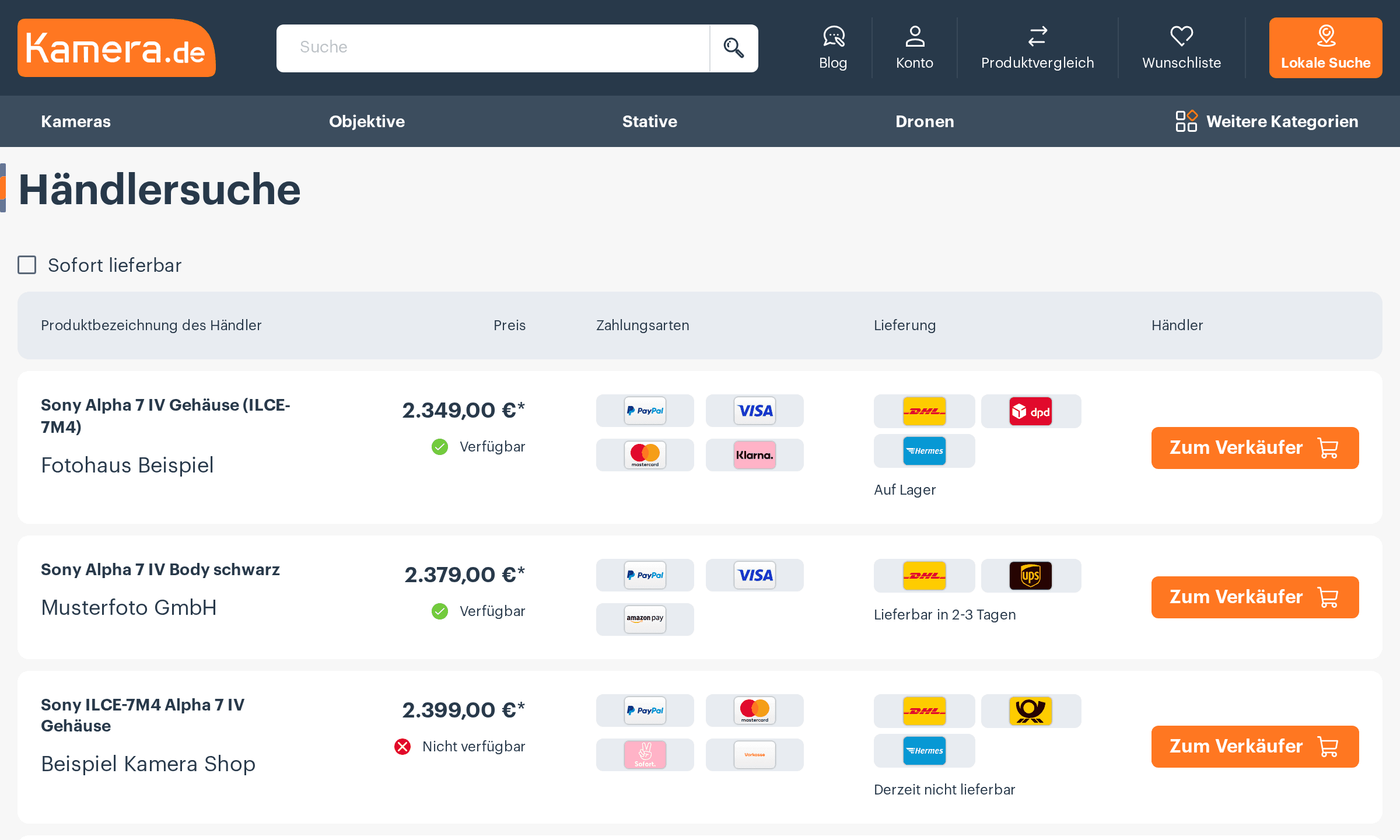The height and width of the screenshot is (840, 1400).
Task: Click the Deutsche Post horn icon
Action: coord(1031,711)
